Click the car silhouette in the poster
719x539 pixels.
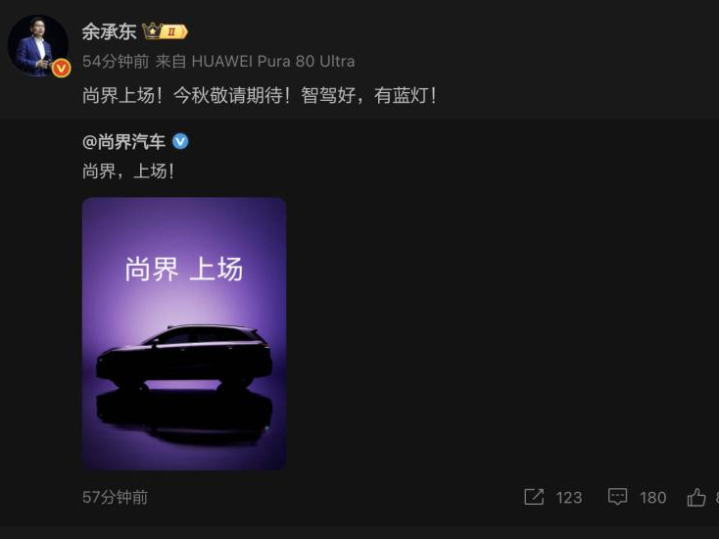click(184, 357)
